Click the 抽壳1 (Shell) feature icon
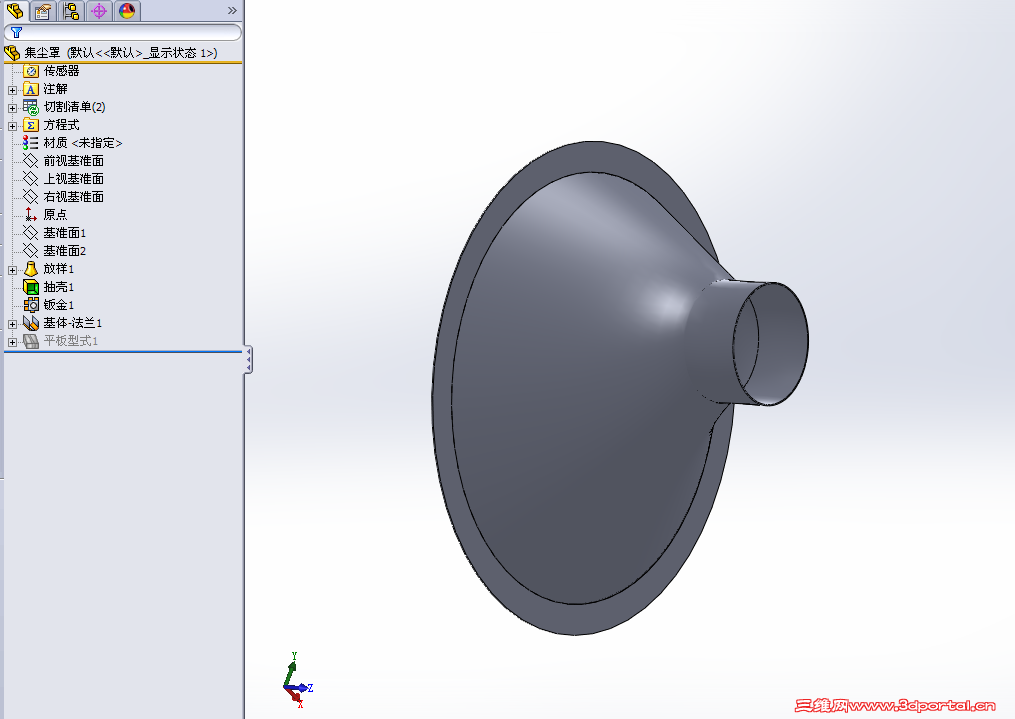 tap(32, 287)
